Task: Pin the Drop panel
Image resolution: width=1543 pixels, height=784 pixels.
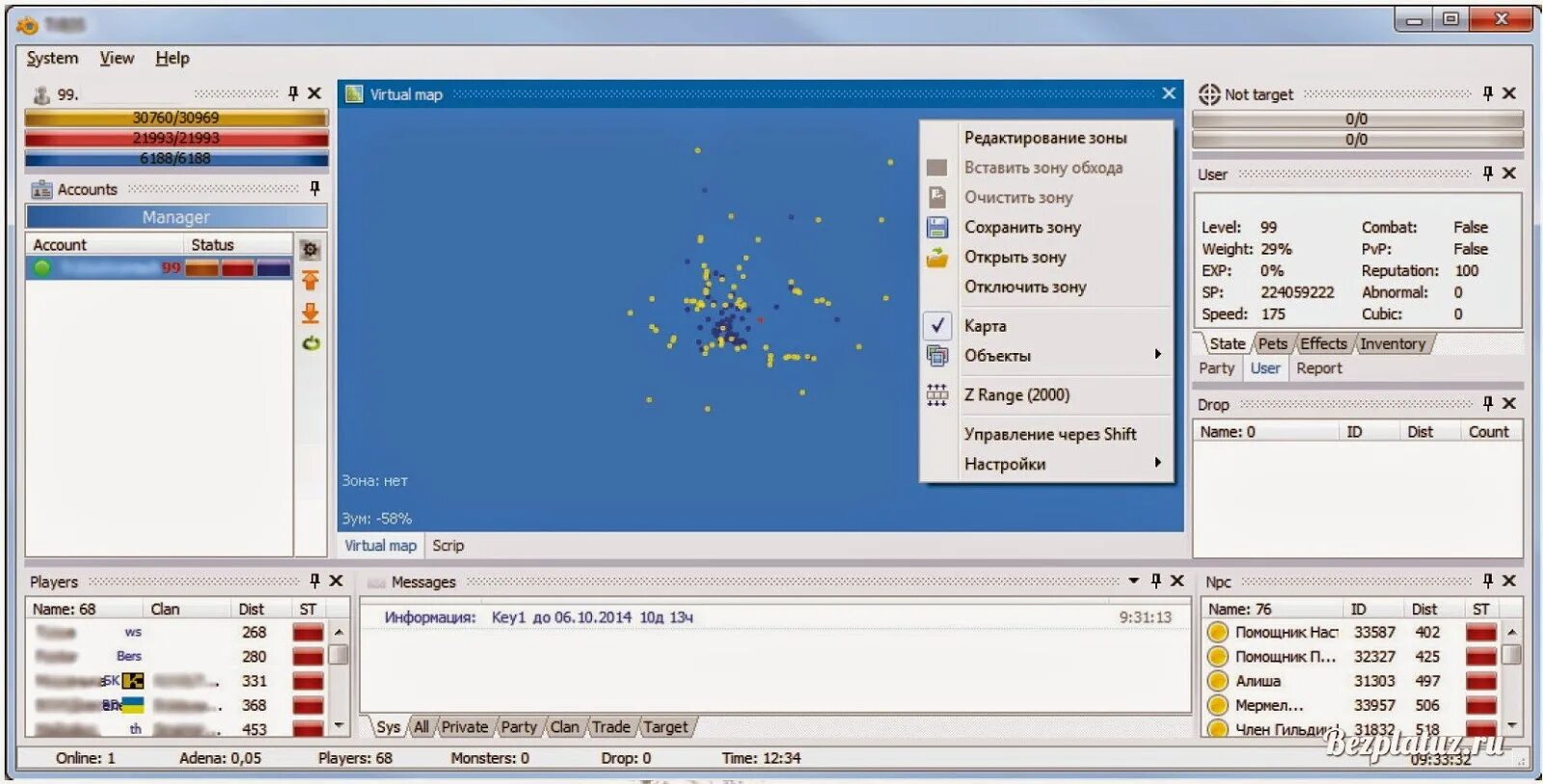Action: (1488, 403)
